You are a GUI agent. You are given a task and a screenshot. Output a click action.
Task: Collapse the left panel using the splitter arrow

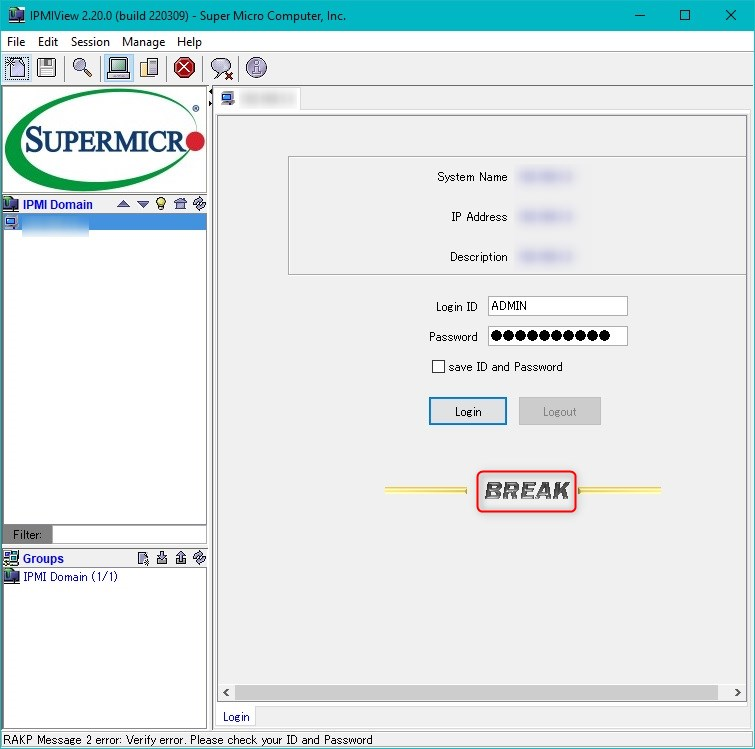(211, 93)
